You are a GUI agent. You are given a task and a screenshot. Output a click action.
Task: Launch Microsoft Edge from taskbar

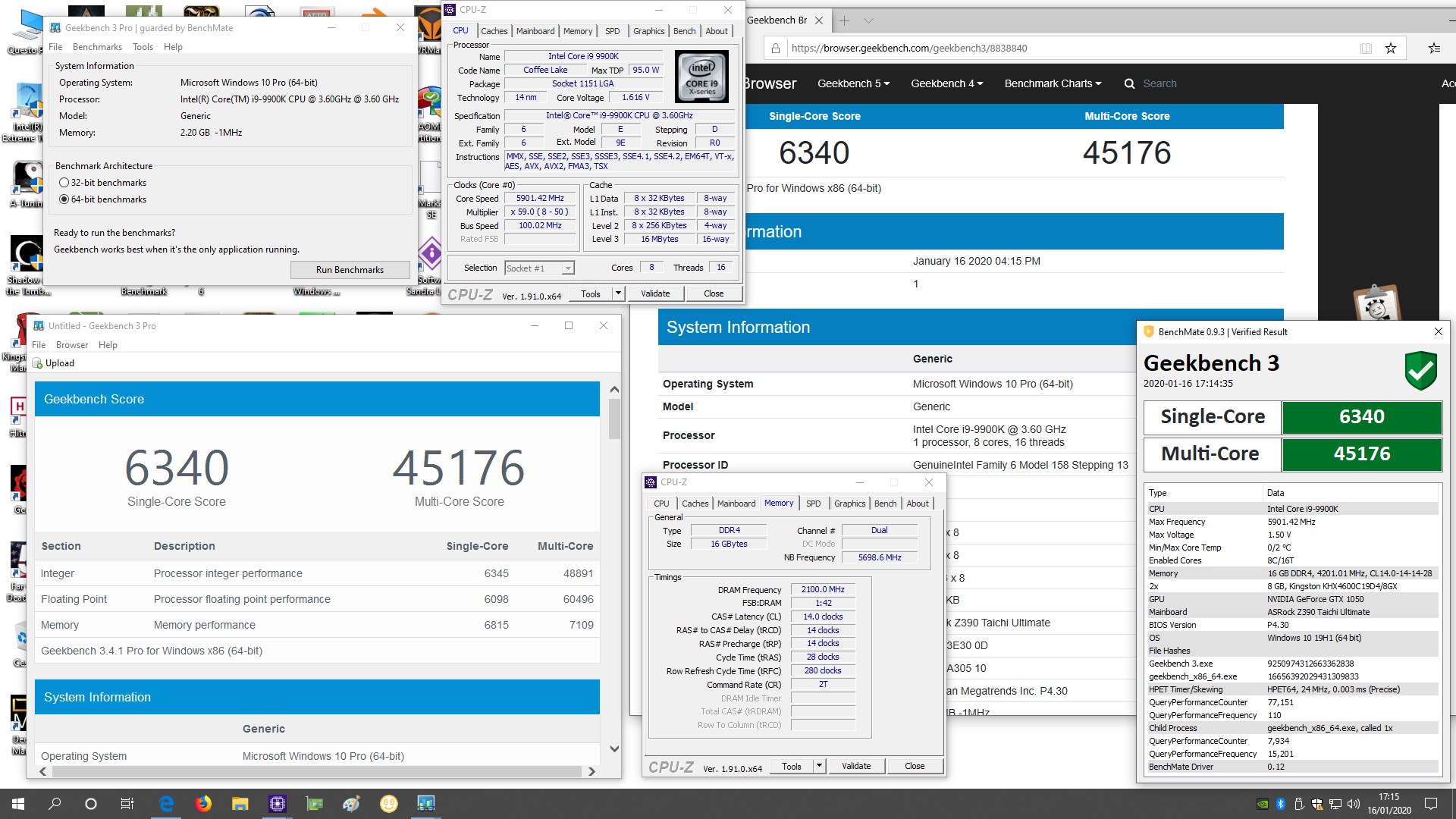tap(166, 804)
